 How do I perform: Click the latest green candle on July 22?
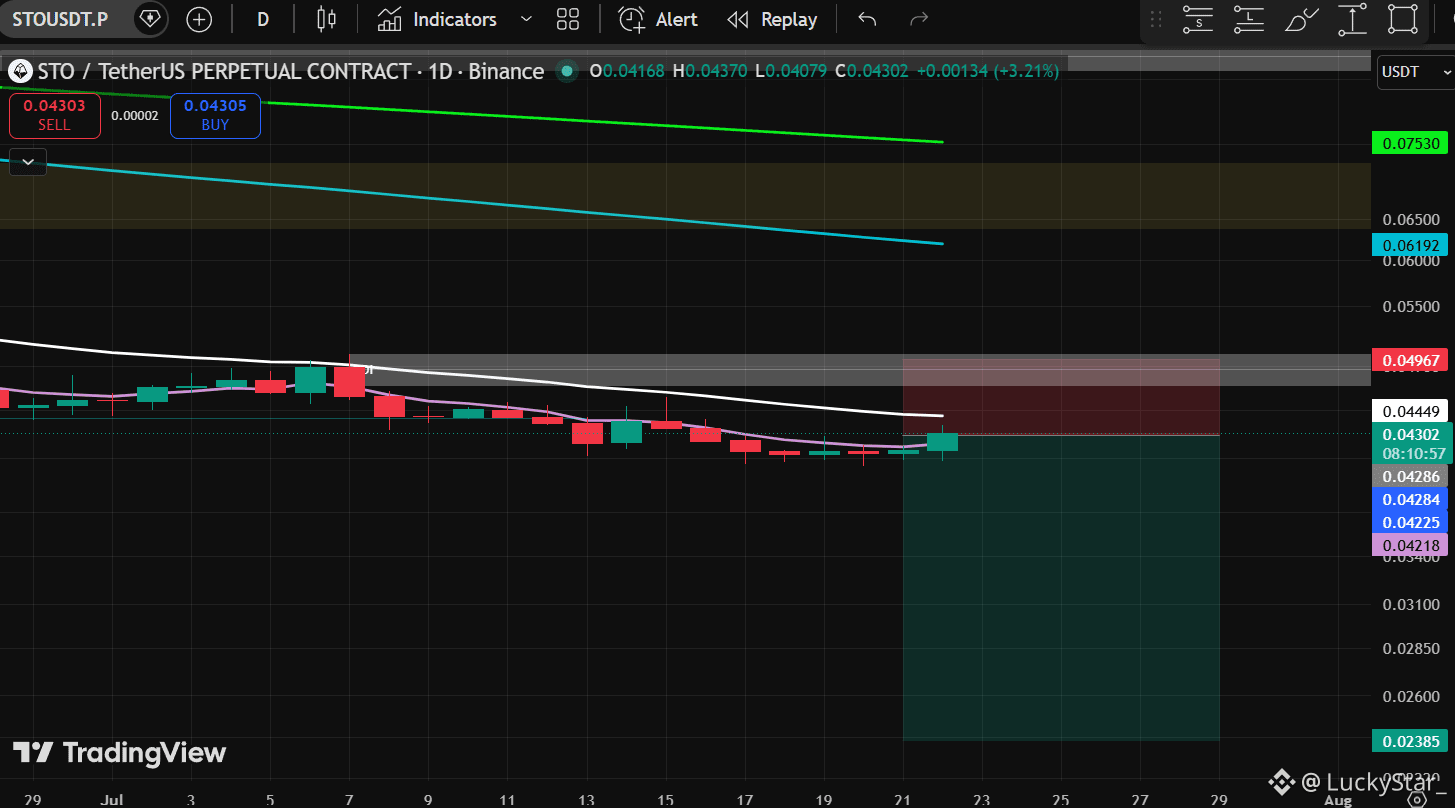[943, 442]
